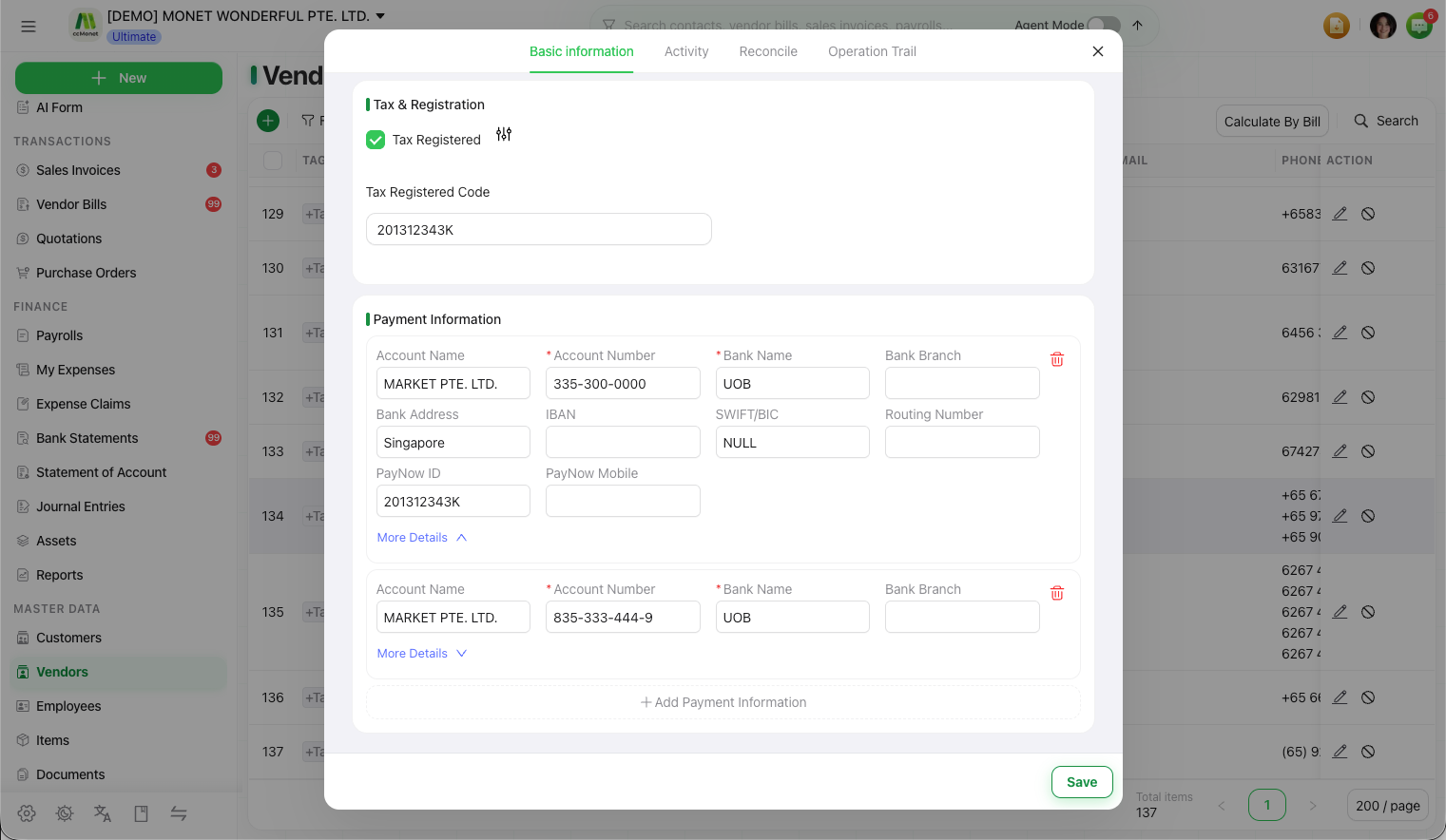Open the Reconcile tab
1446x840 pixels.
tap(768, 51)
